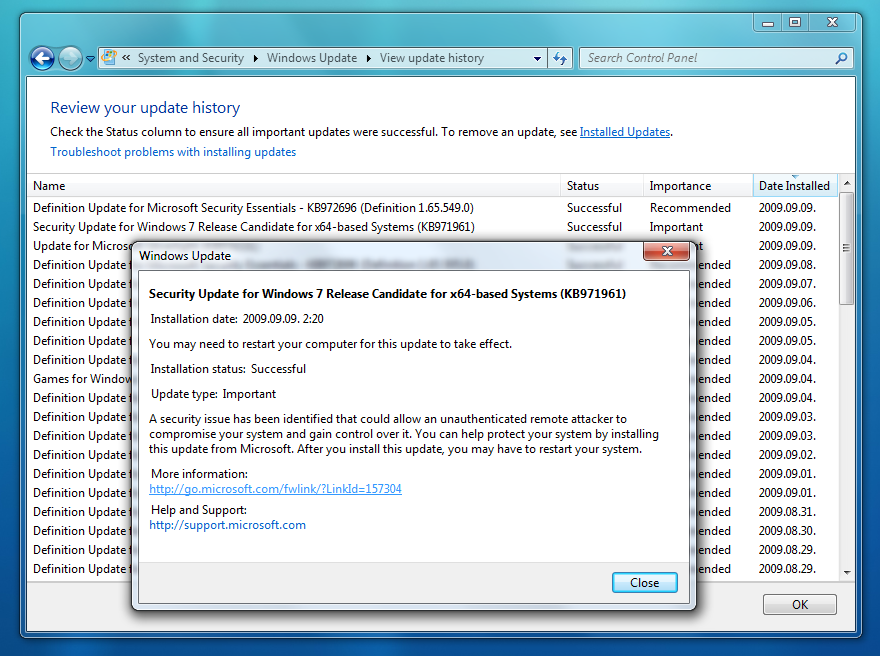This screenshot has width=880, height=656.
Task: Click the update list scrollbar thumb
Action: (x=846, y=248)
